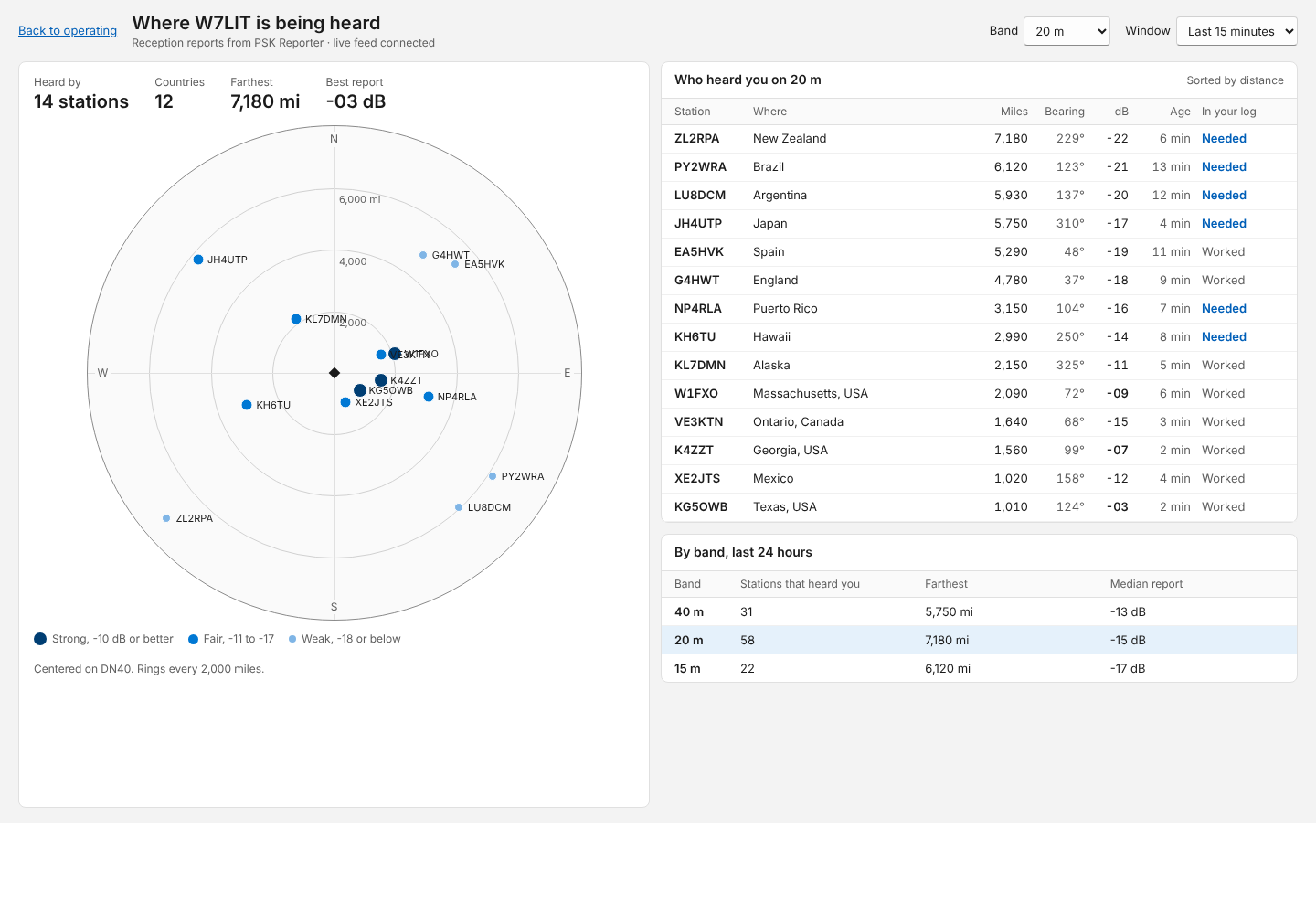Screen dimensions: 1316x914
Task: Click the 7,180 mi farthest stat
Action: (x=265, y=101)
